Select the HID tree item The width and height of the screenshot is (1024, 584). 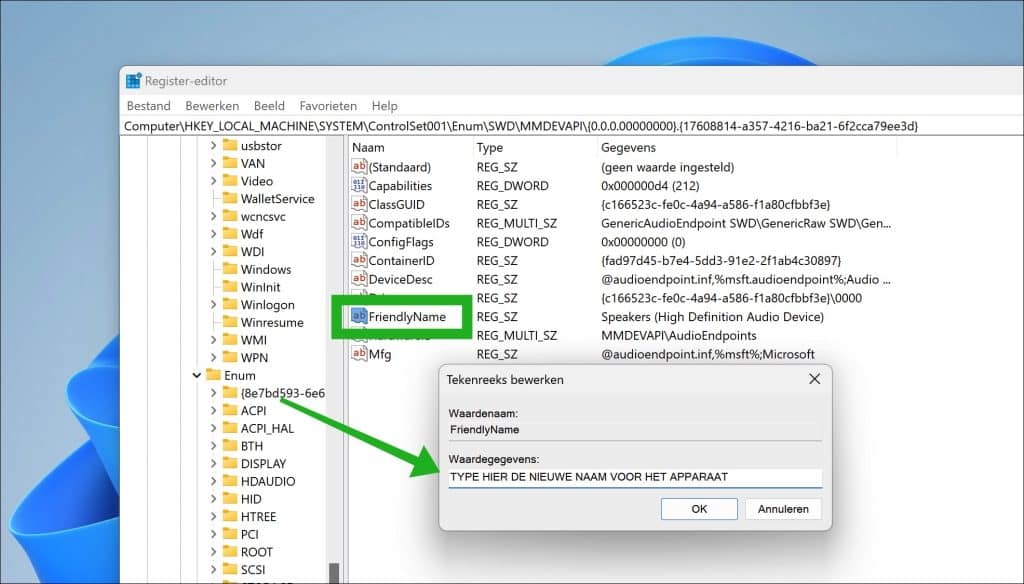click(x=251, y=498)
